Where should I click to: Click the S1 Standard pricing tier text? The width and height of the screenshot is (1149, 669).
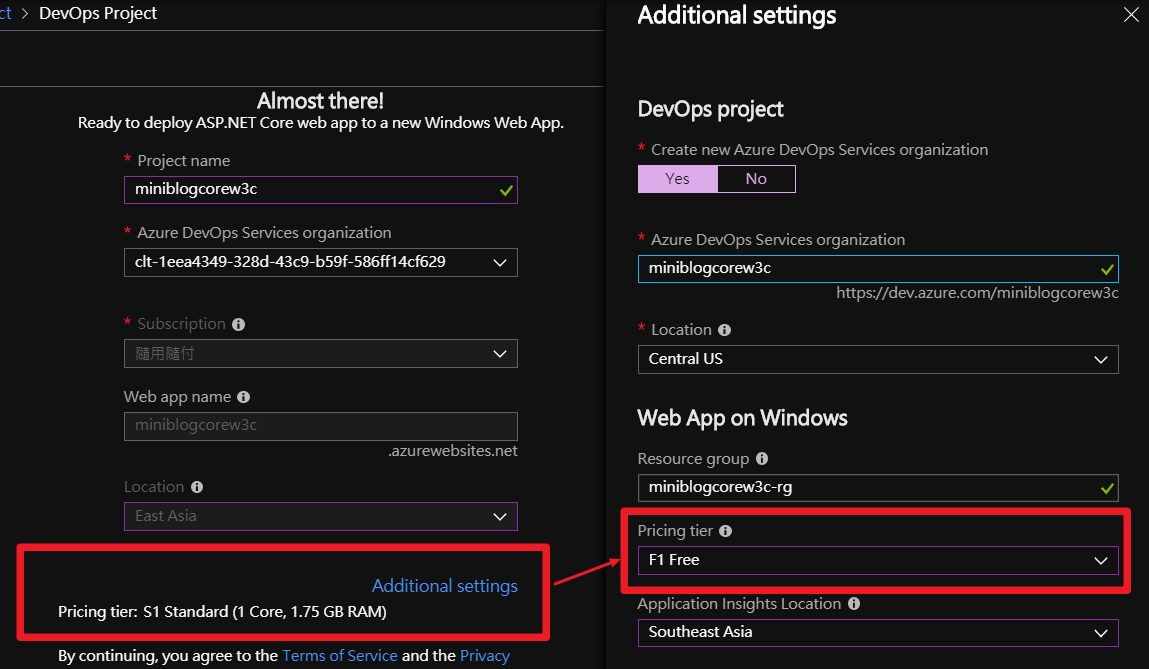pyautogui.click(x=265, y=612)
